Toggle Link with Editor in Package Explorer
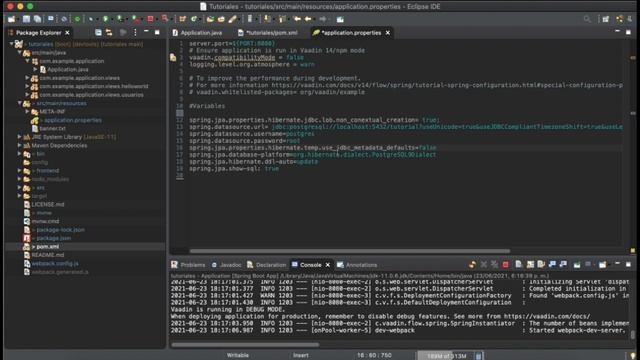640x360 pixels. (109, 33)
